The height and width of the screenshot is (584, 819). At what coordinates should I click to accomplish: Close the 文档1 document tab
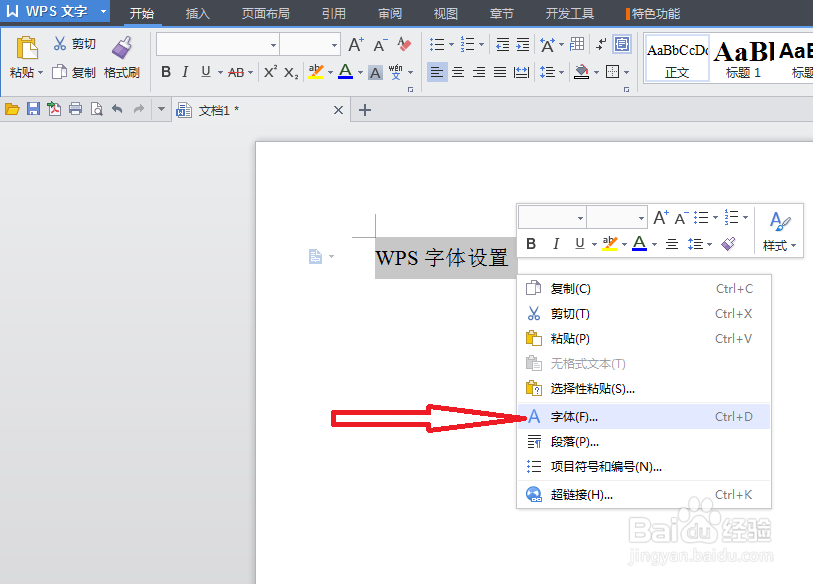click(x=338, y=110)
